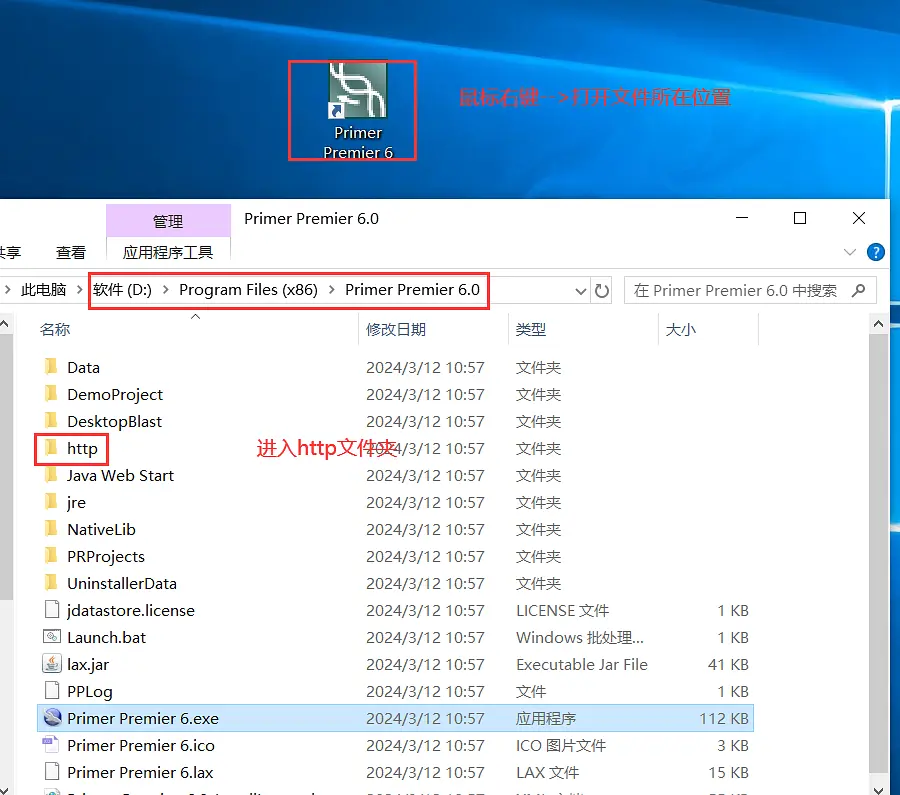Screen dimensions: 900x795
Task: Select the http folder icon
Action: point(52,448)
